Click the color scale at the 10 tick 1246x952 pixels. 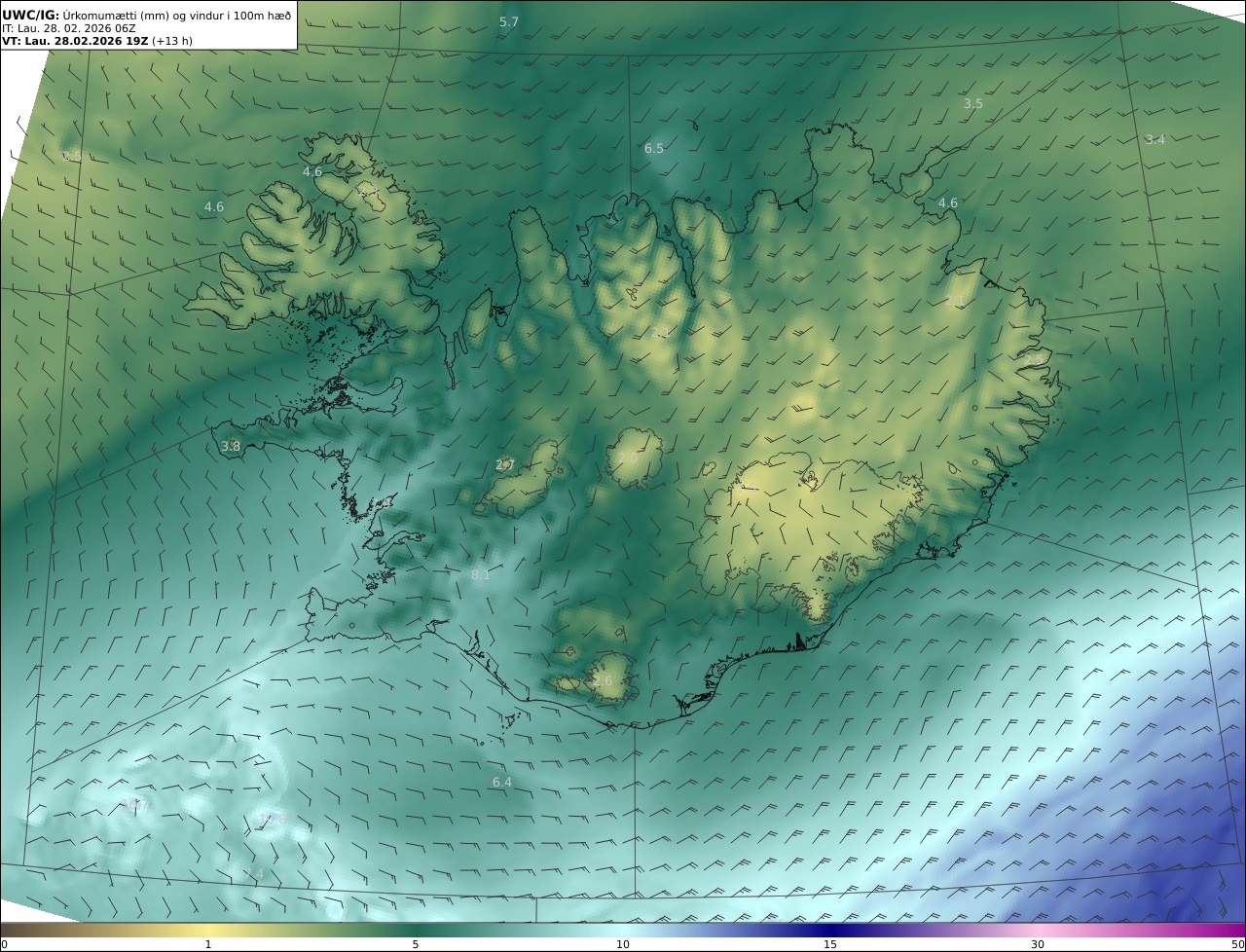coord(623,943)
